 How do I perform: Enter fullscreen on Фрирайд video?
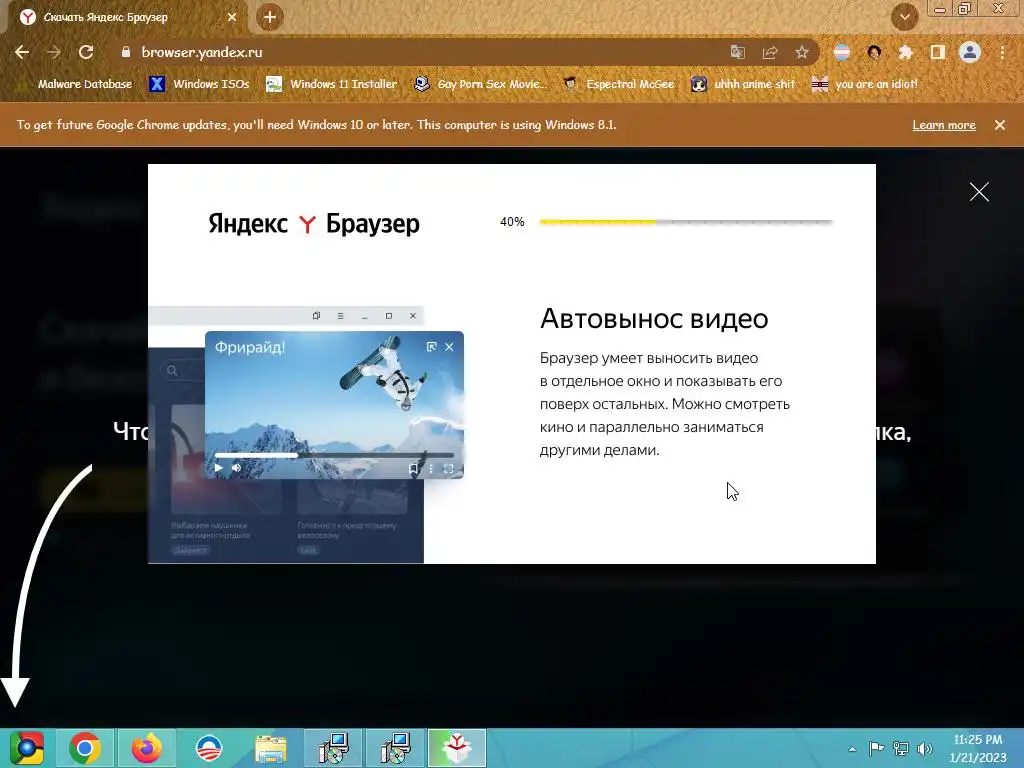449,468
